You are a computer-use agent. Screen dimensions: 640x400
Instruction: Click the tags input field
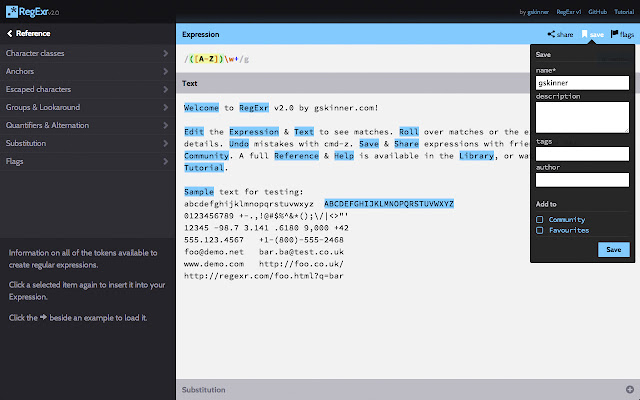click(582, 154)
